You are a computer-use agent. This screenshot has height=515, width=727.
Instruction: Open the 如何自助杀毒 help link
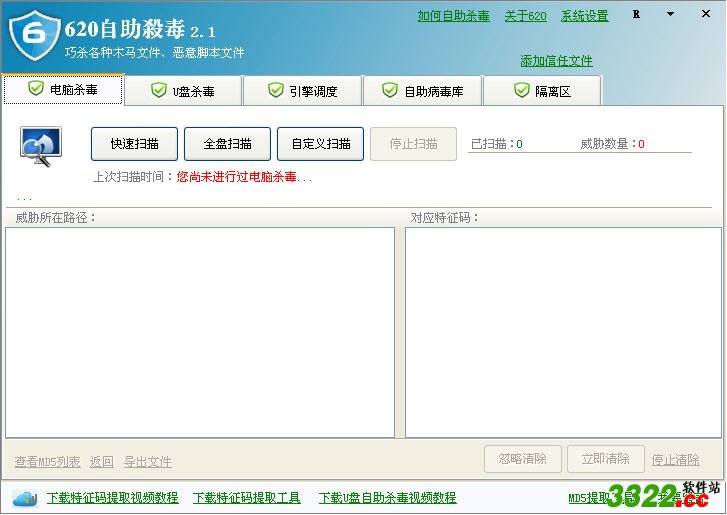(x=453, y=16)
